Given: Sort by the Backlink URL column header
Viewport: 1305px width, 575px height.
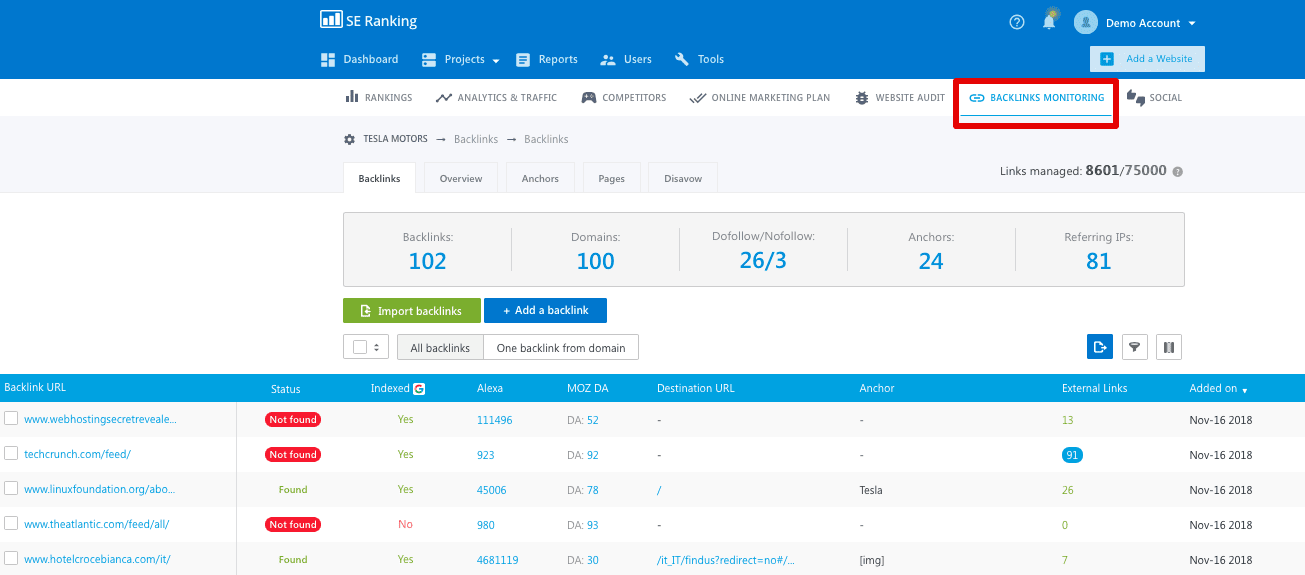Looking at the screenshot, I should [35, 387].
